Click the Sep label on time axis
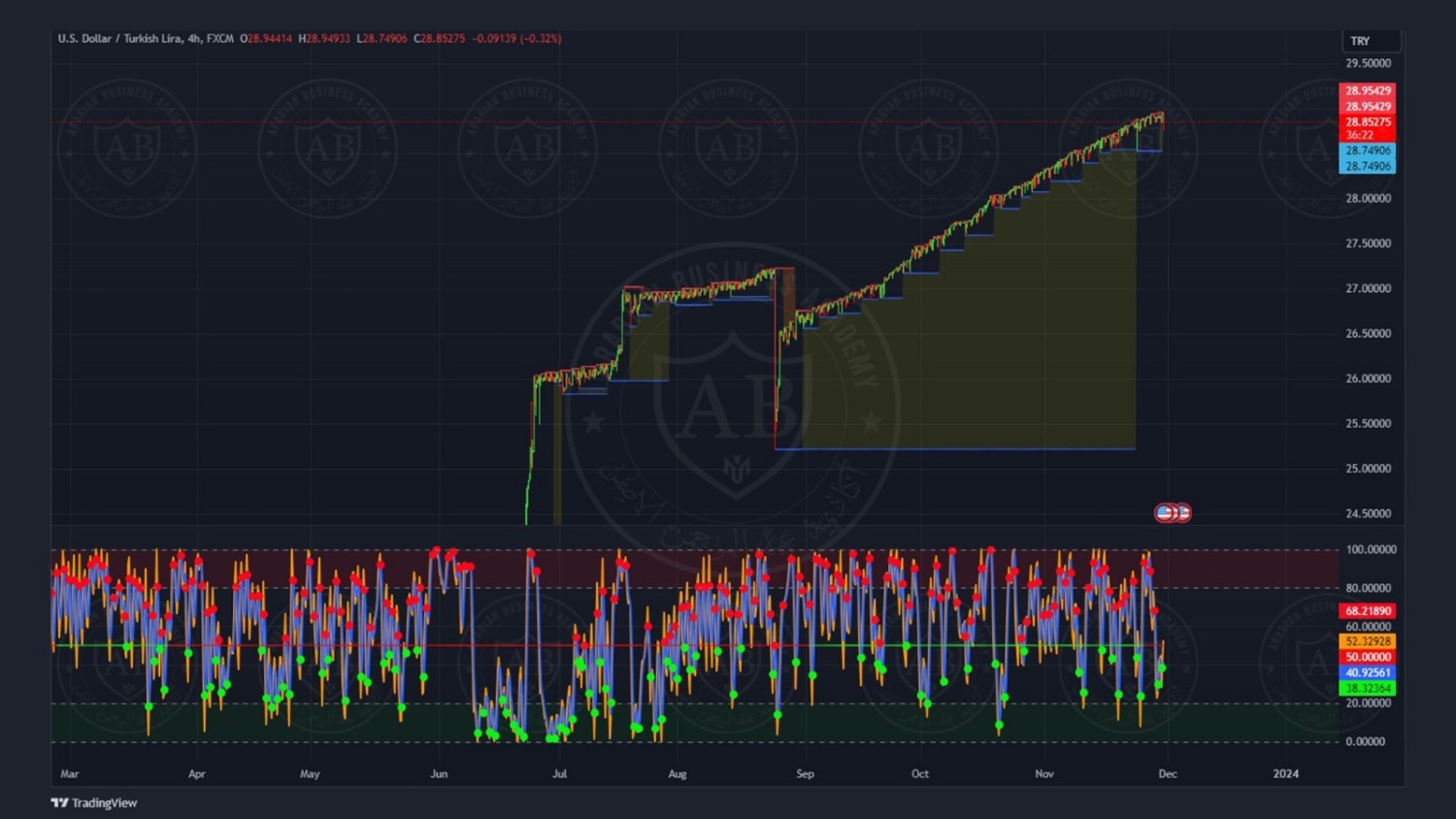This screenshot has height=819, width=1456. (805, 773)
